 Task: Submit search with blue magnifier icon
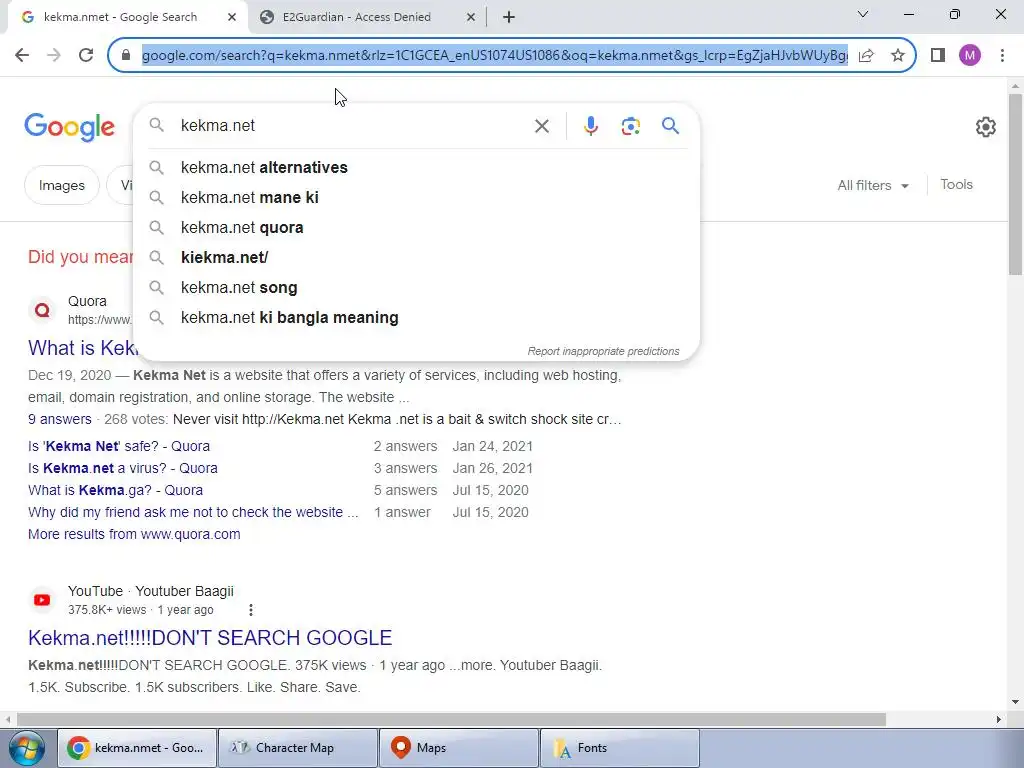(x=670, y=125)
